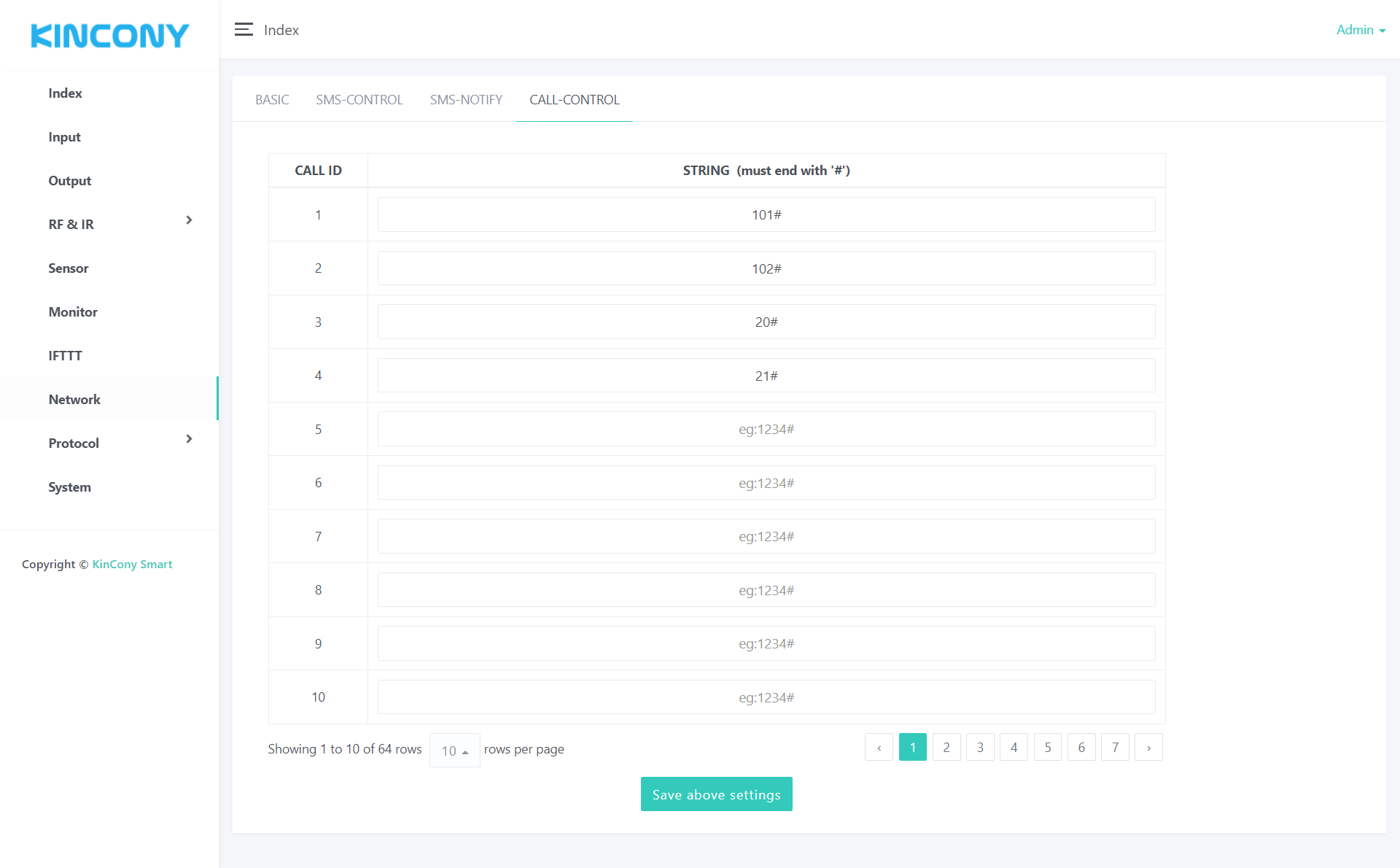The image size is (1400, 868).
Task: Open the Admin user dropdown
Action: tap(1360, 30)
